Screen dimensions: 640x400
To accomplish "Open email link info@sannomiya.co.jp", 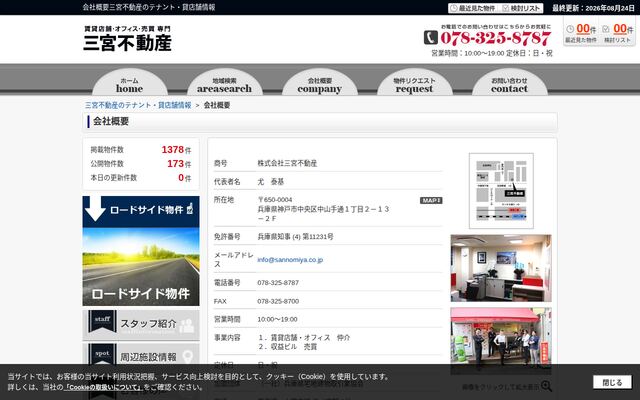I will pos(290,260).
